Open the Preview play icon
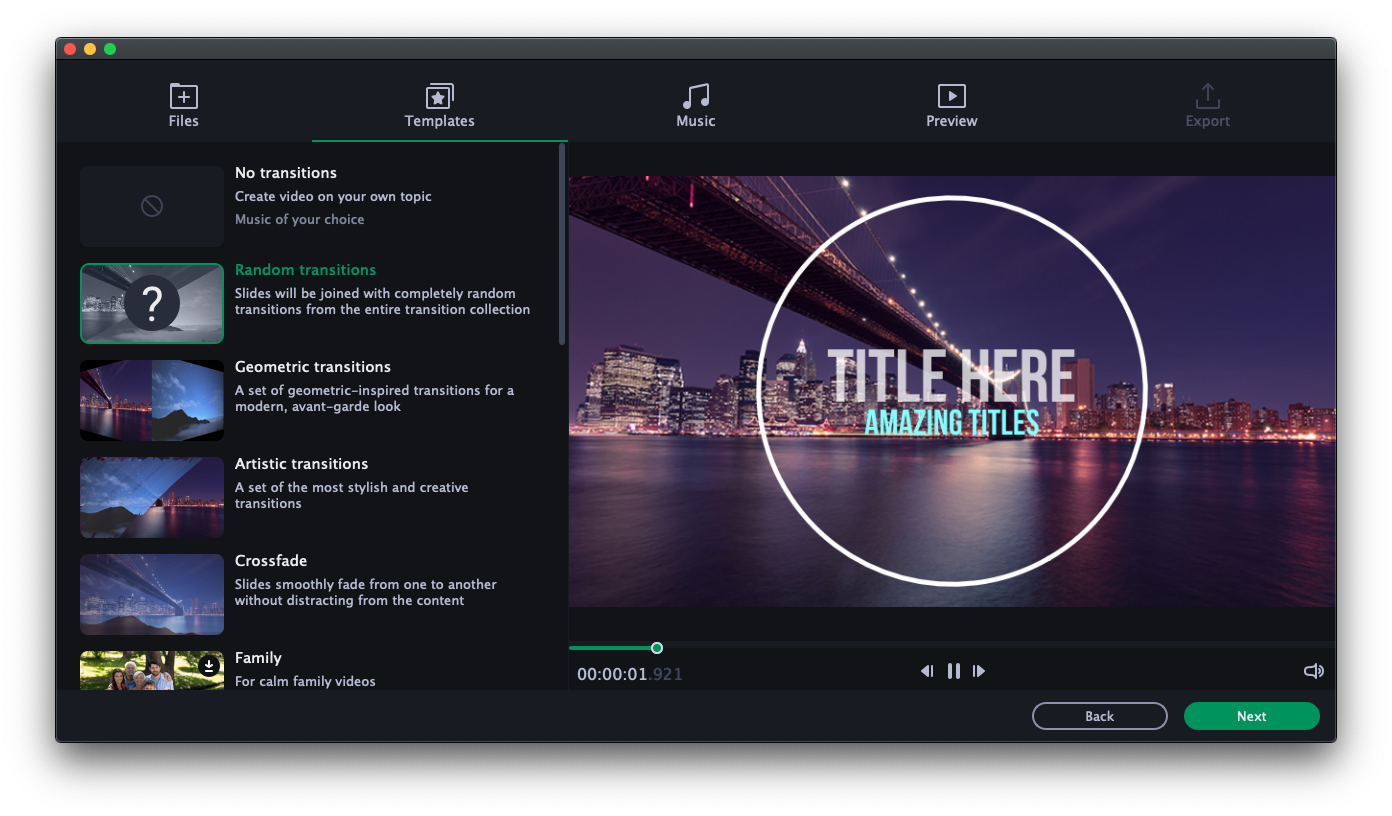The height and width of the screenshot is (816, 1392). [x=951, y=96]
